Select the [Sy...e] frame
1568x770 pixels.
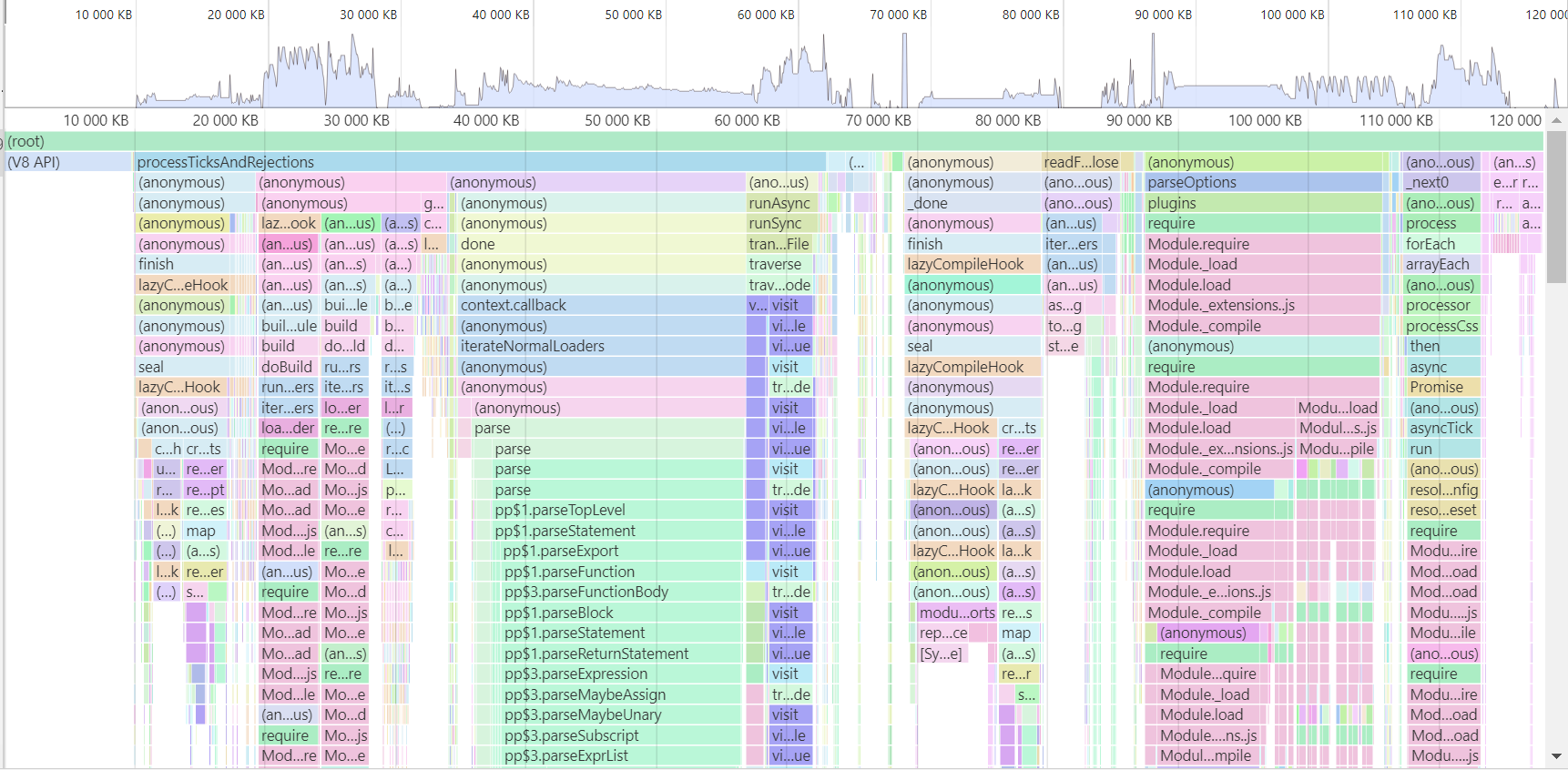[941, 653]
